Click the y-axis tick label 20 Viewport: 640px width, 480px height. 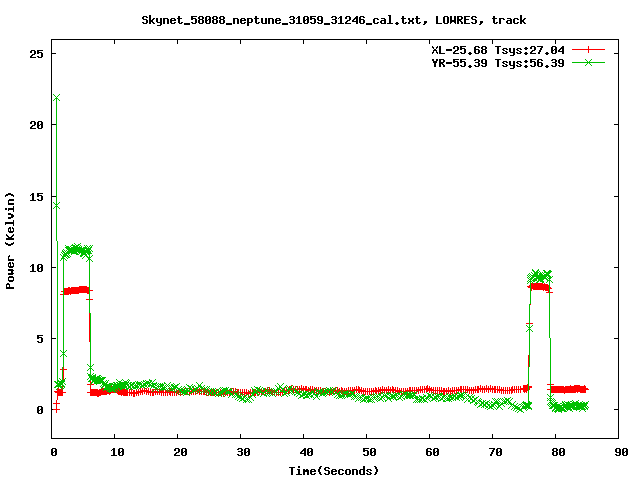(x=36, y=125)
